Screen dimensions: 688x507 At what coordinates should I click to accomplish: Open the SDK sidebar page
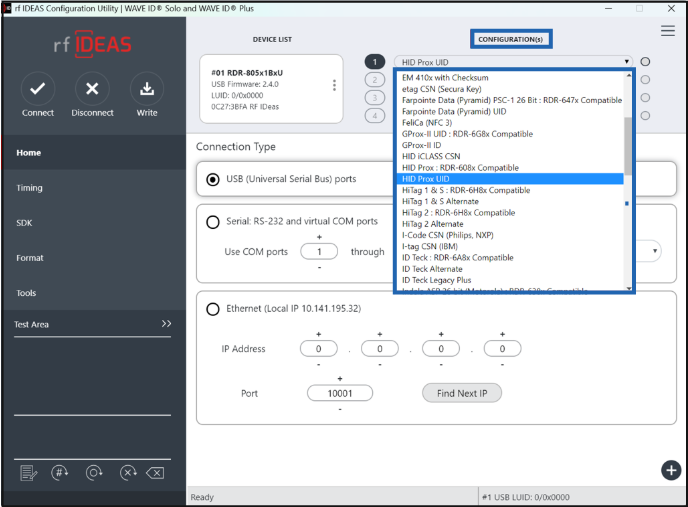coord(94,223)
